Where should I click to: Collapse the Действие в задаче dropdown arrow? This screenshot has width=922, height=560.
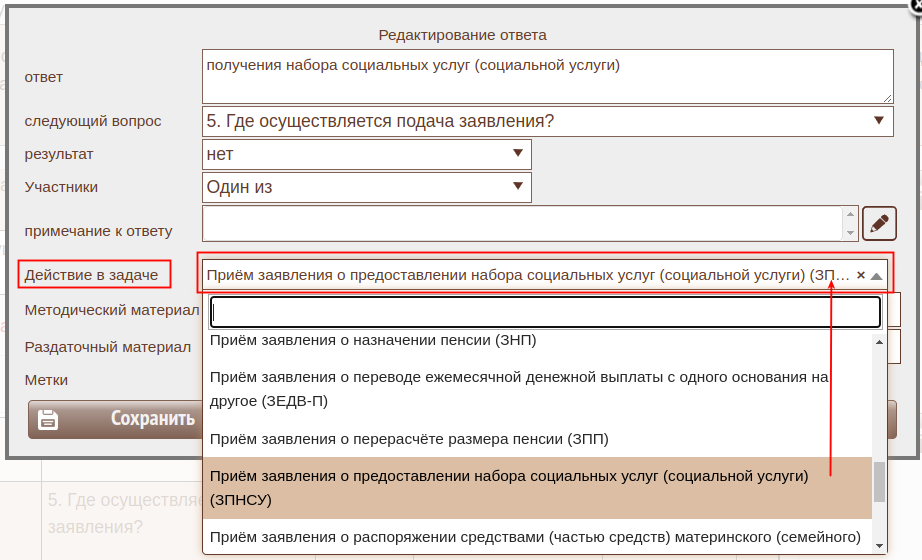coord(877,276)
